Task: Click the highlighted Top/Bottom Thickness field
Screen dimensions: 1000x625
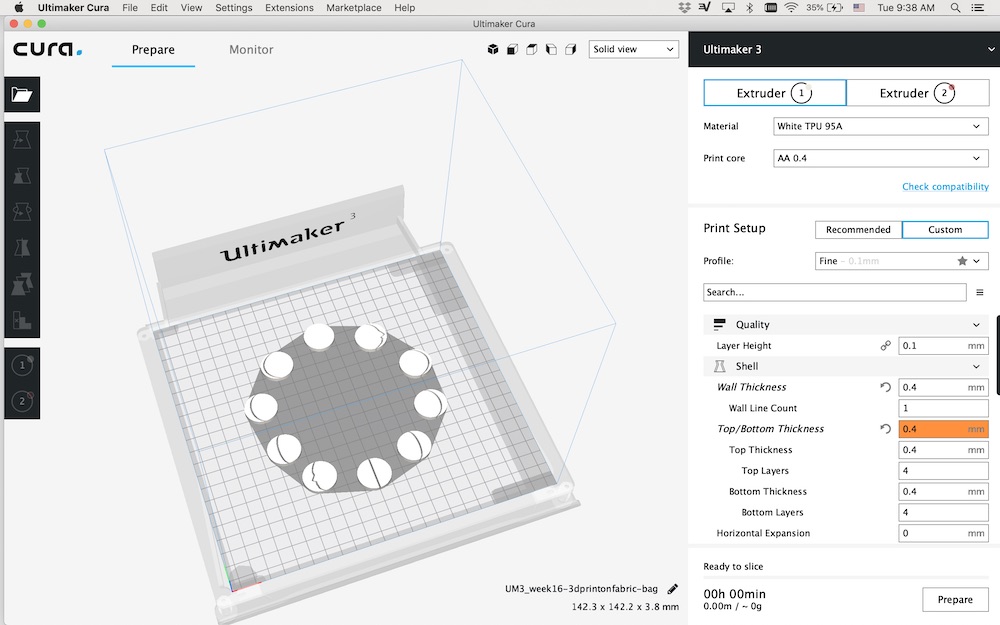Action: (943, 429)
